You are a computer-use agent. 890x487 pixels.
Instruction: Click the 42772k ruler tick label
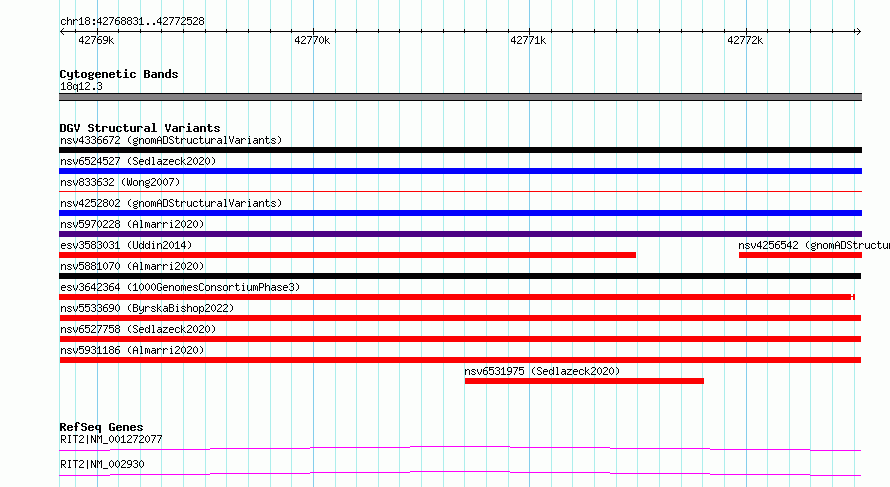point(745,40)
